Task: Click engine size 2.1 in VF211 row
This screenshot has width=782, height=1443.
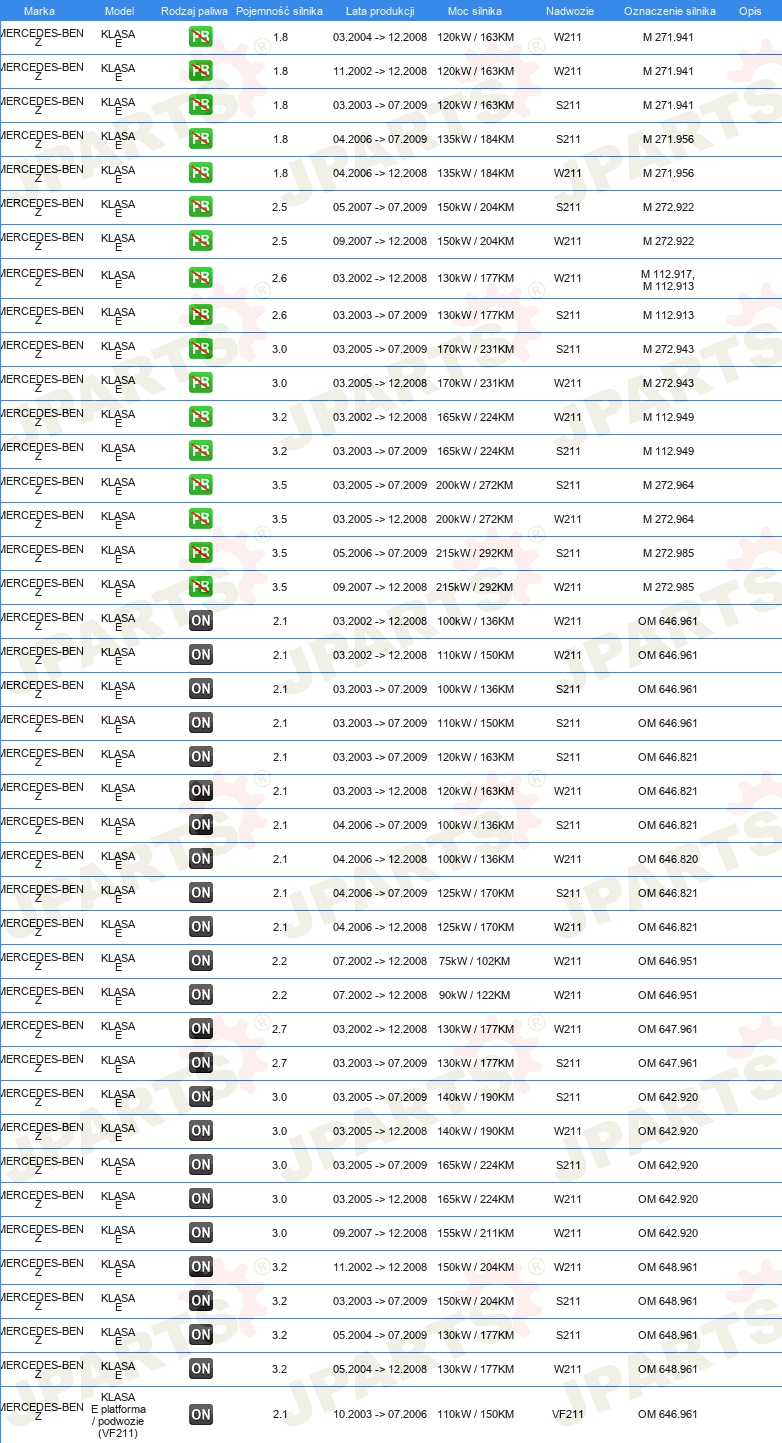Action: click(x=280, y=1415)
